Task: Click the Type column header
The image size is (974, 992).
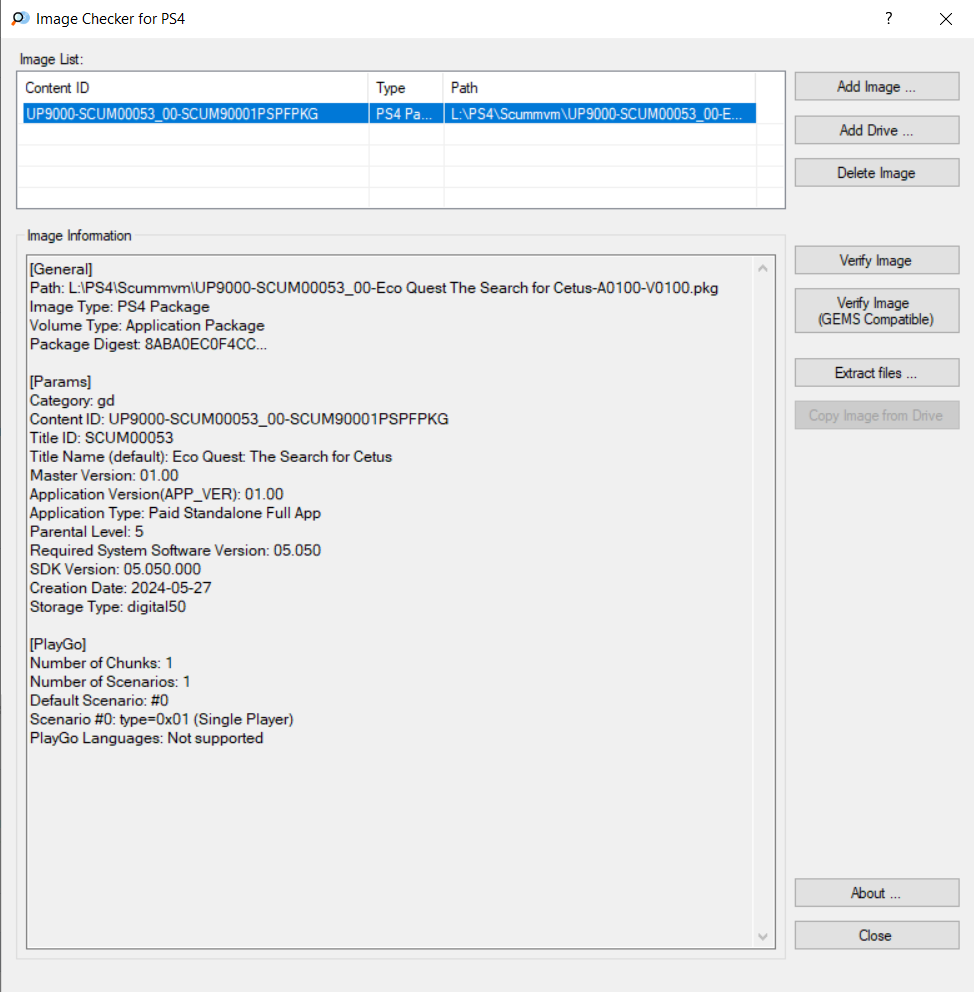Action: point(406,88)
